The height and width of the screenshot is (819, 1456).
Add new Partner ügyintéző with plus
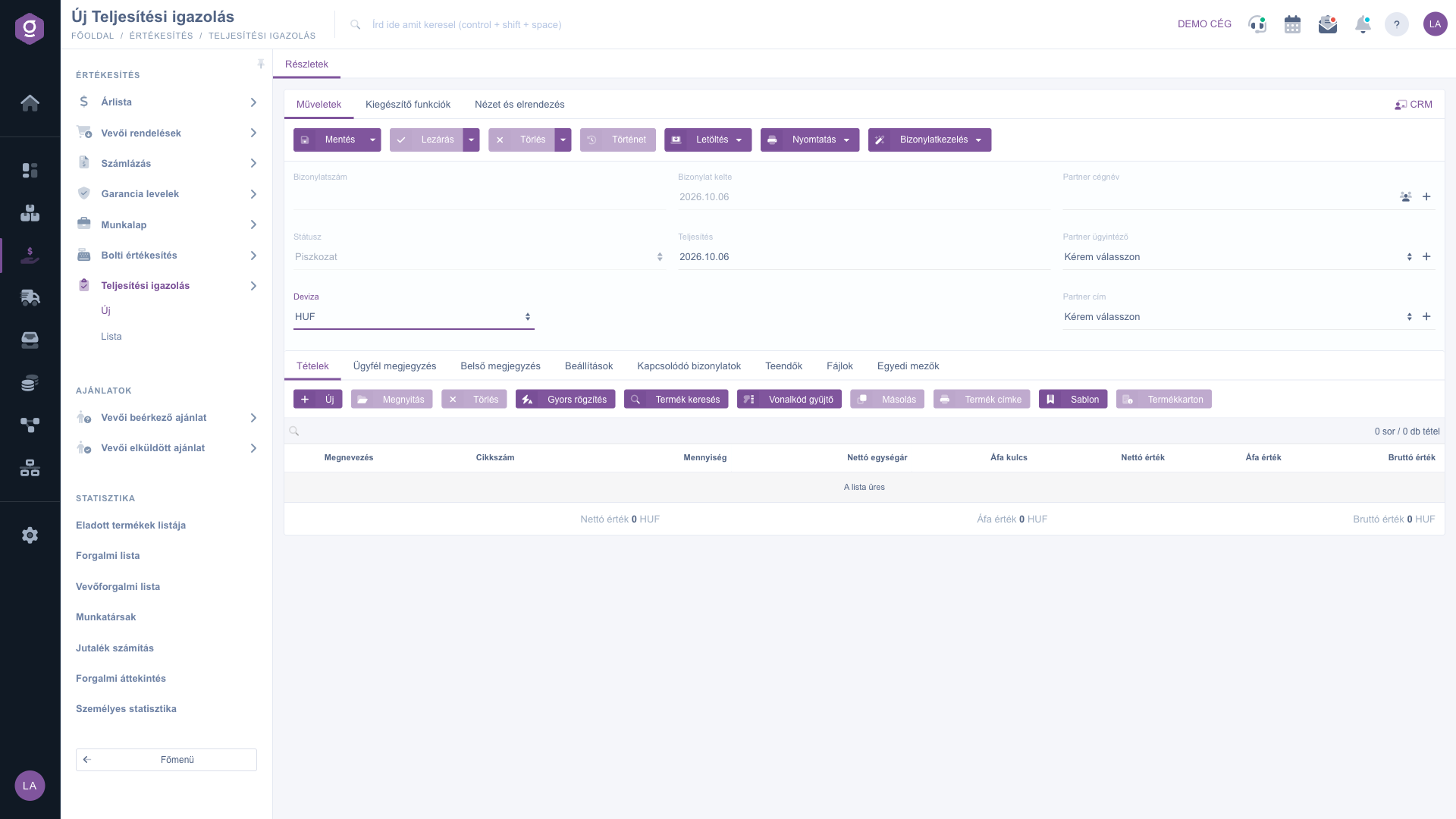(x=1426, y=257)
